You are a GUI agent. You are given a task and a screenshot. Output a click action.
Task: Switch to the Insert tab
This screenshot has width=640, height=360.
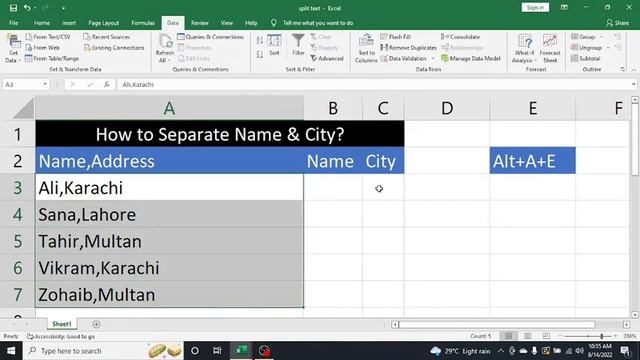point(69,23)
